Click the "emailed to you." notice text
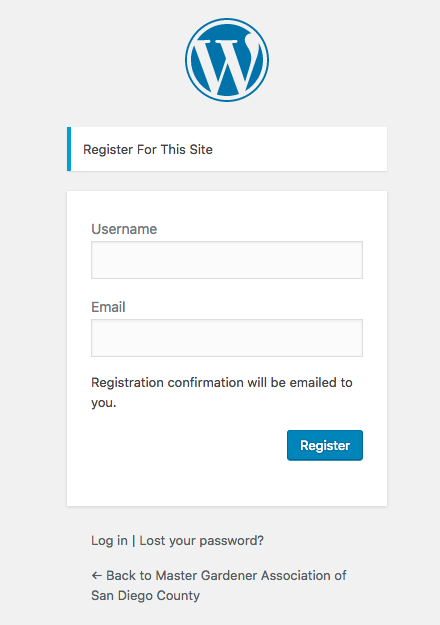 click(222, 392)
